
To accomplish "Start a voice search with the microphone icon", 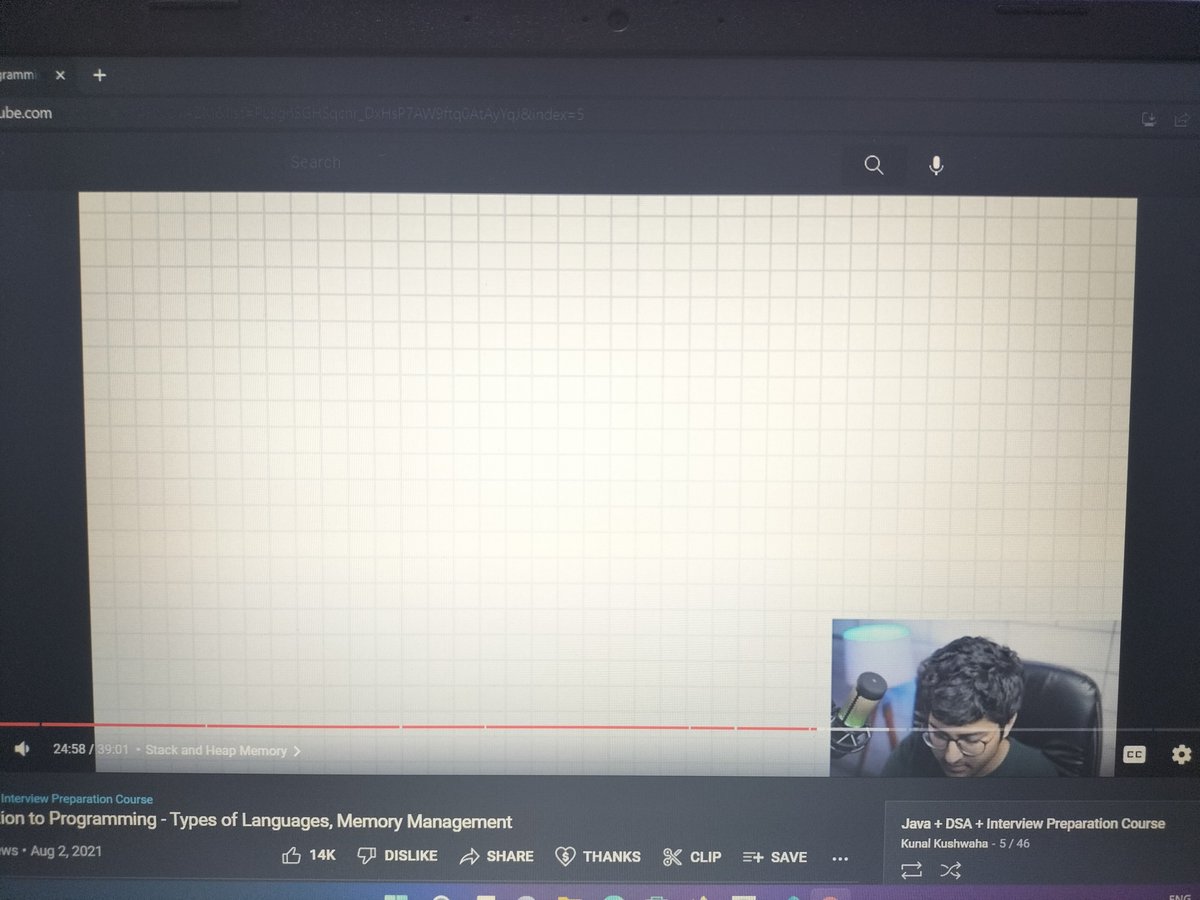I will 935,165.
